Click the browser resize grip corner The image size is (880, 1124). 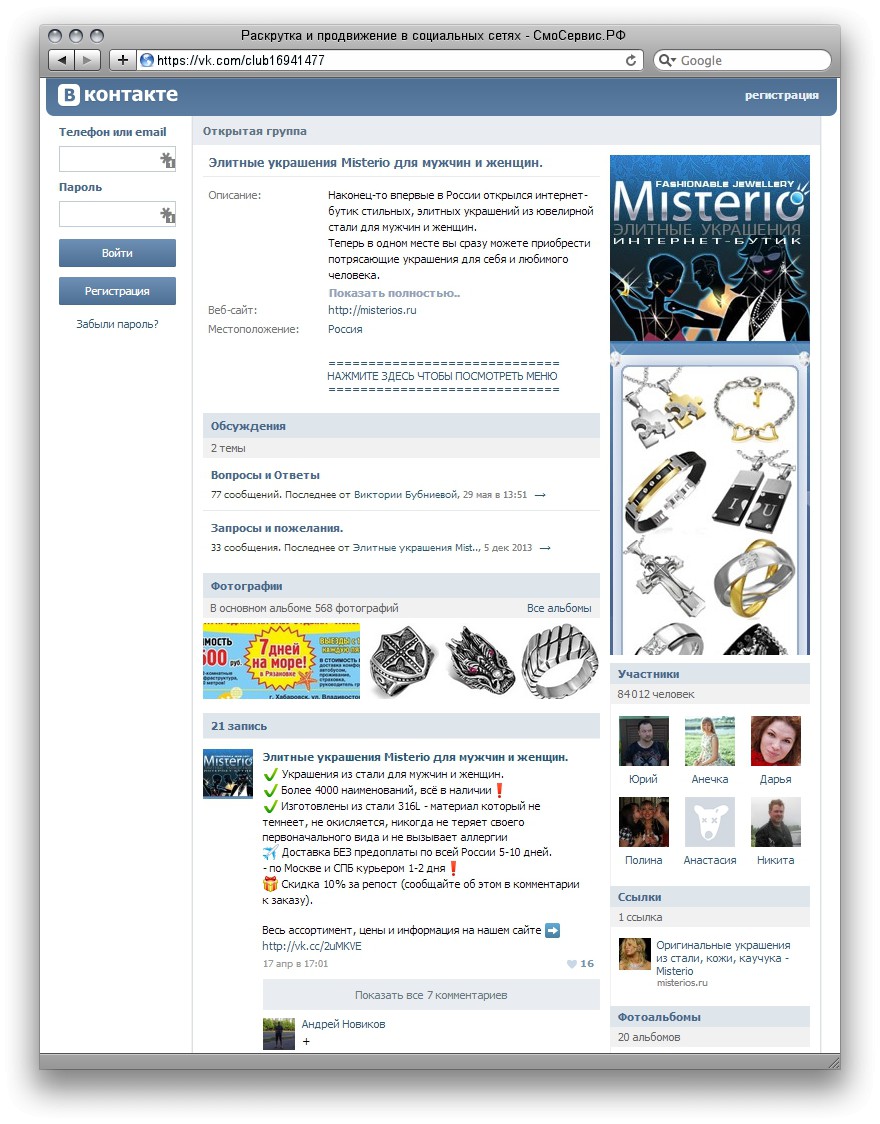833,1062
